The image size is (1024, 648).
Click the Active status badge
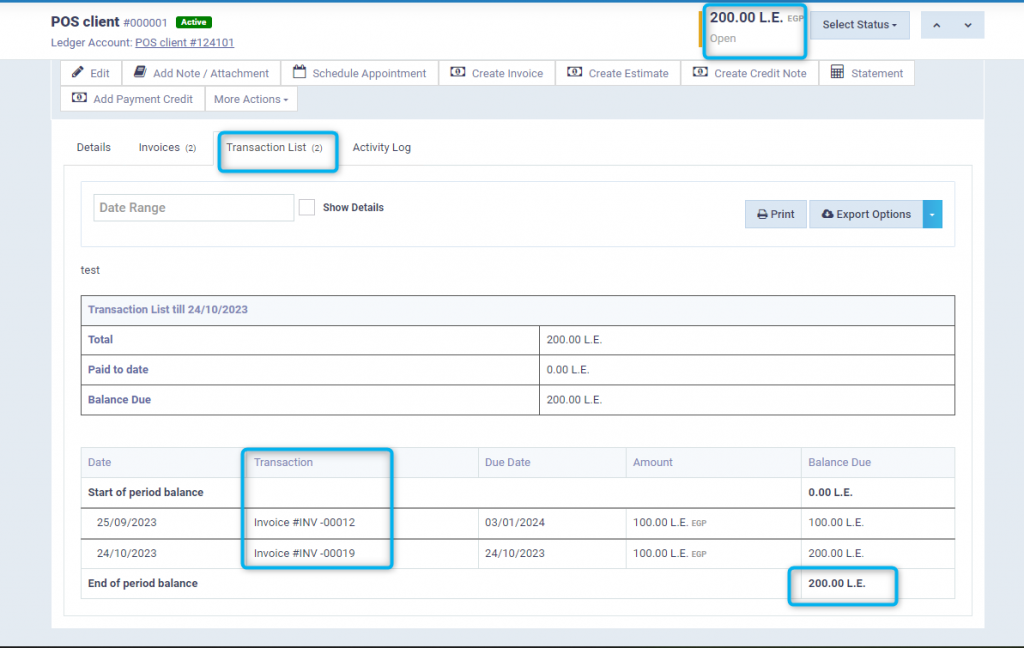[193, 21]
